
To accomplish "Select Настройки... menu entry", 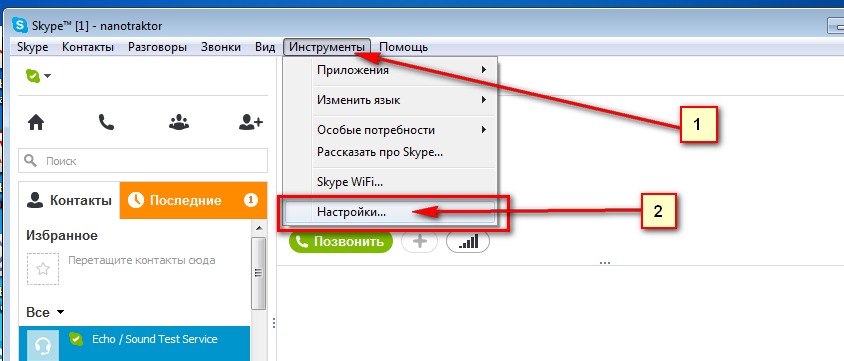I will pos(390,212).
